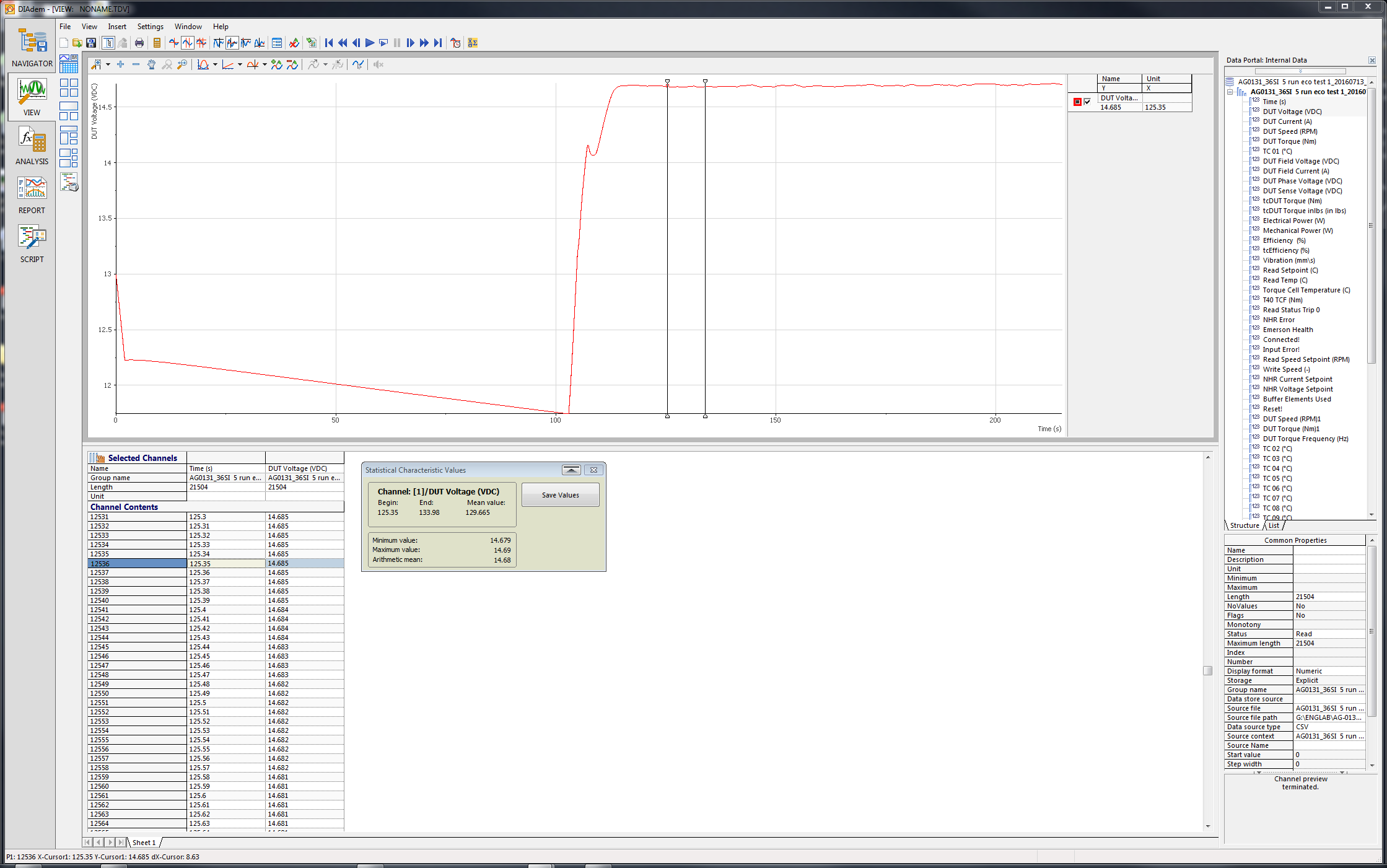Click the play button in playback controls
The image size is (1387, 868).
click(x=367, y=43)
